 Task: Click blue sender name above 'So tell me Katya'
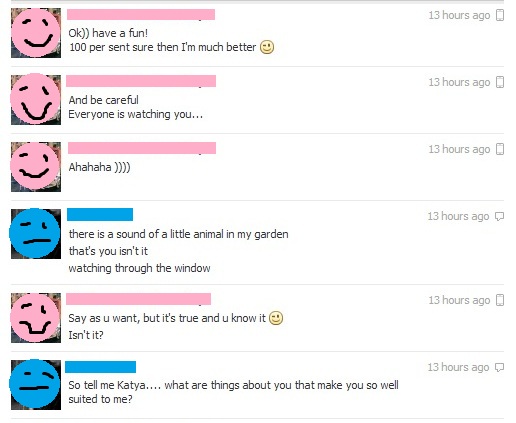click(100, 367)
